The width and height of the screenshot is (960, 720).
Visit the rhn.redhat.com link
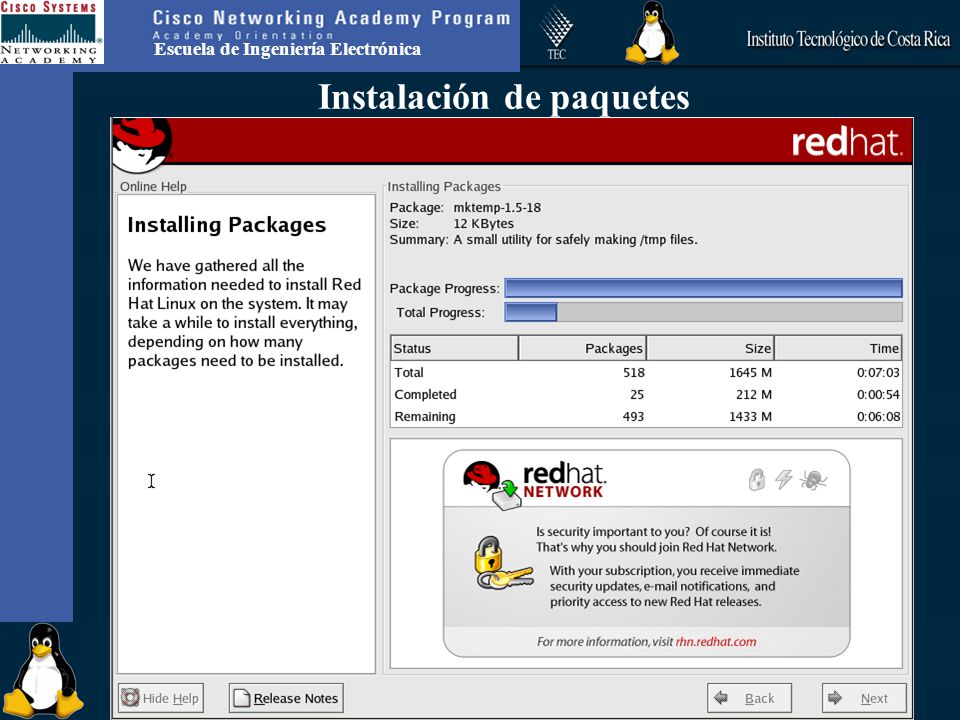[x=716, y=642]
